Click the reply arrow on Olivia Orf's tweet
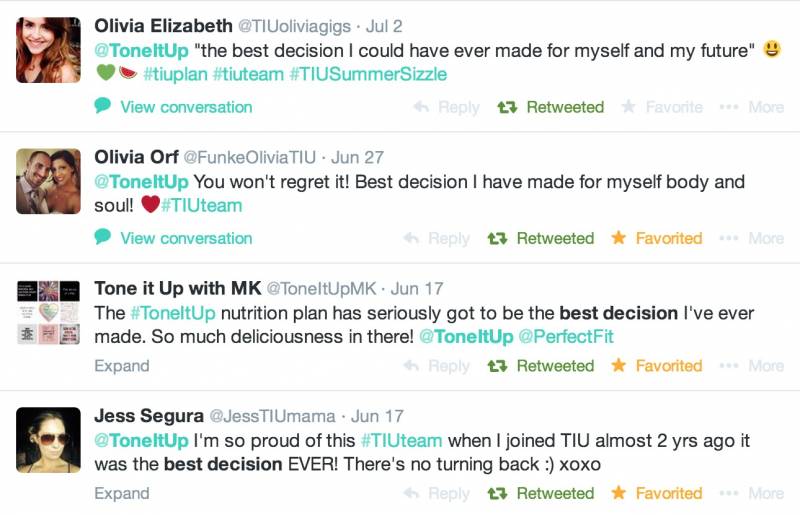The image size is (800, 515). (411, 238)
